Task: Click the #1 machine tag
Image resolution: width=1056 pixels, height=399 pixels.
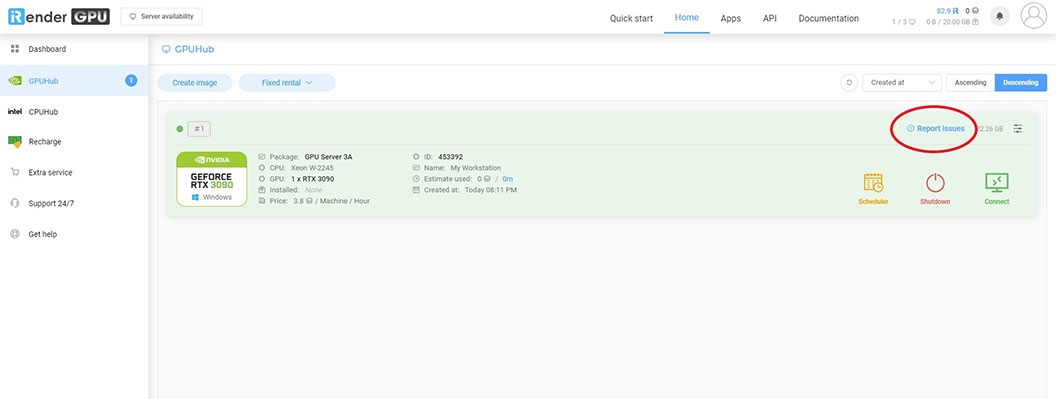Action: 199,129
